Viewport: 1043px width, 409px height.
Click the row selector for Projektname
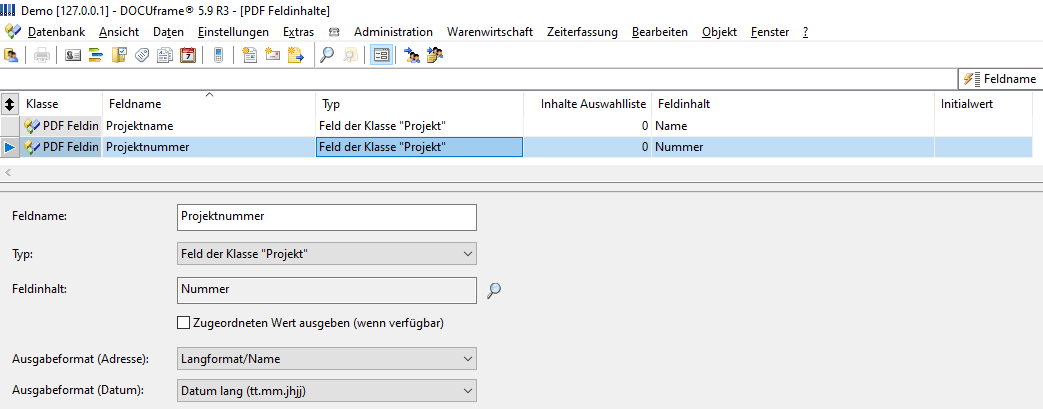pyautogui.click(x=9, y=126)
